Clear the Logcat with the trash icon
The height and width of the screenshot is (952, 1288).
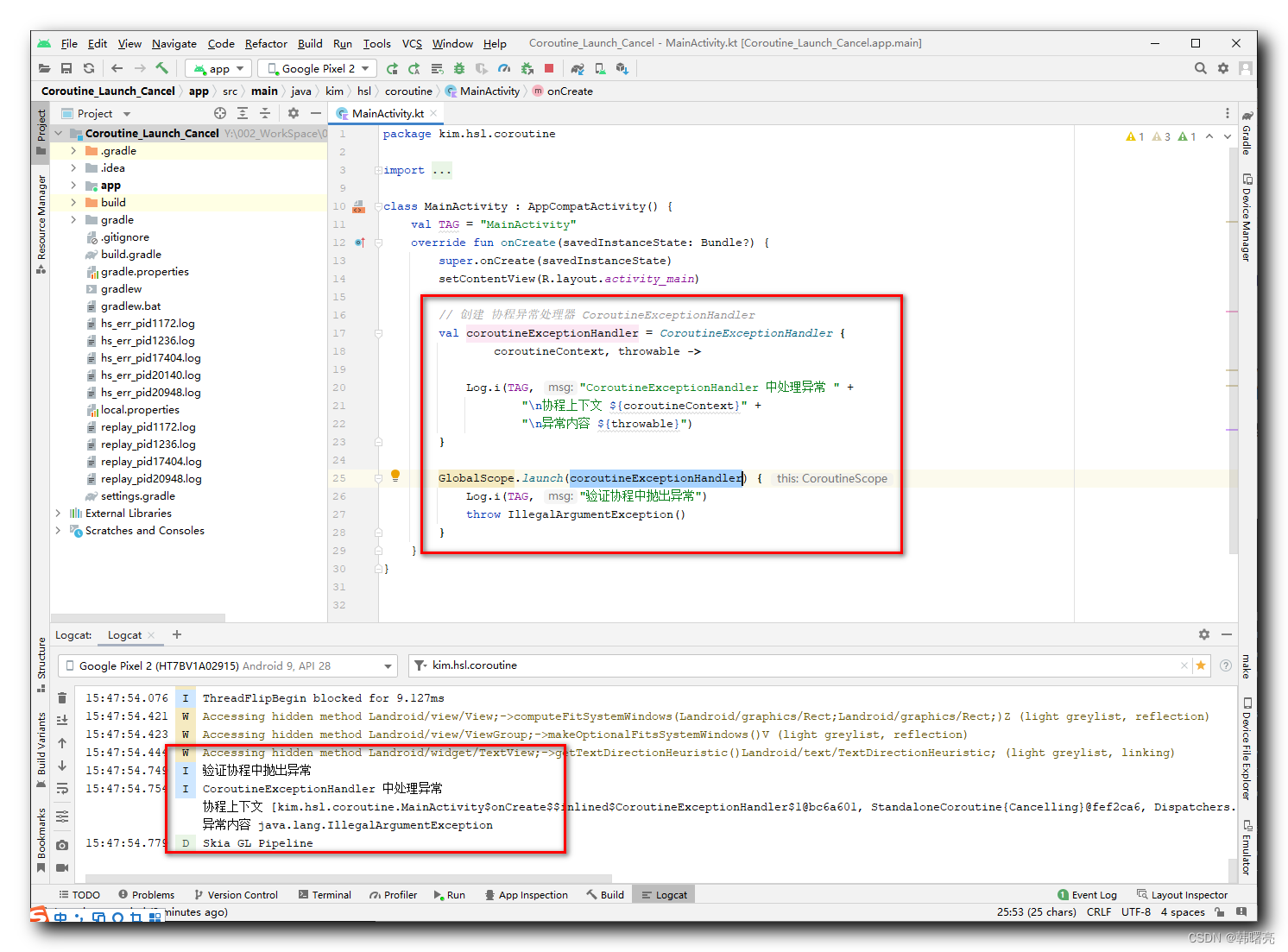coord(61,697)
